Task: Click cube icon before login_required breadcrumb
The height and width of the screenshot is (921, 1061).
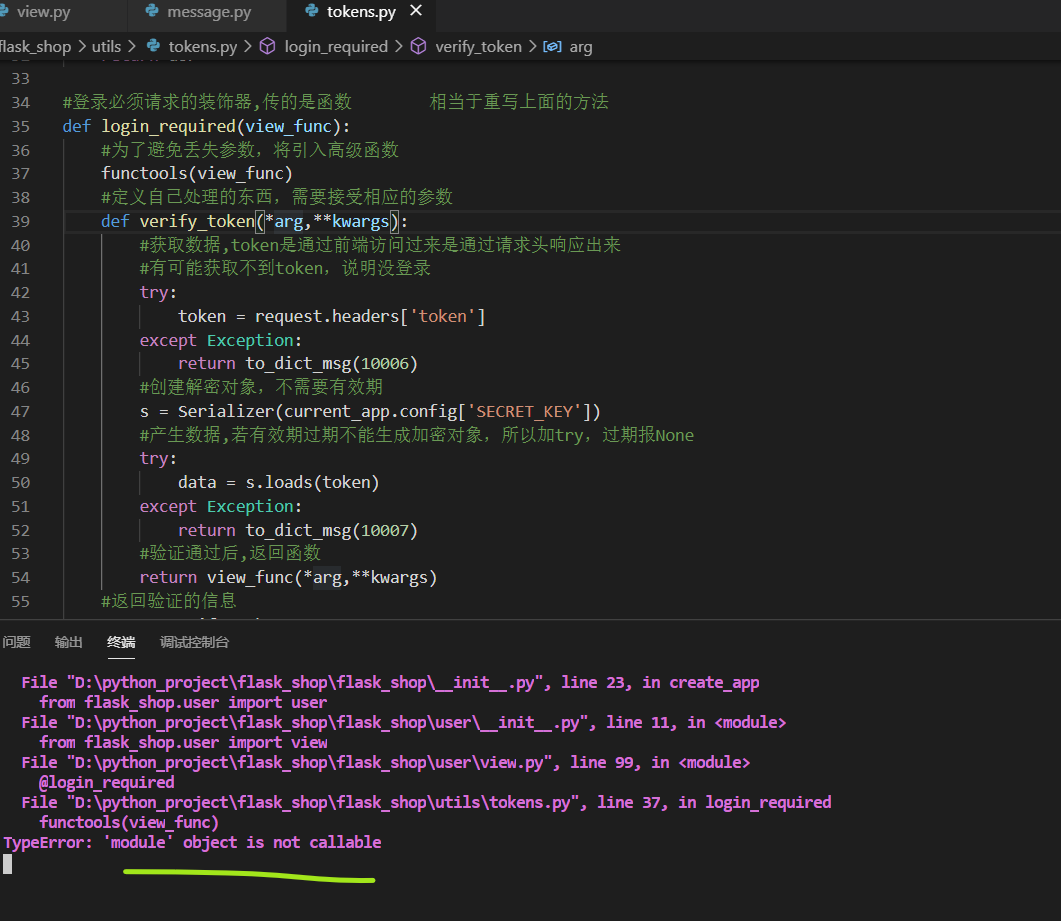Action: [x=268, y=46]
